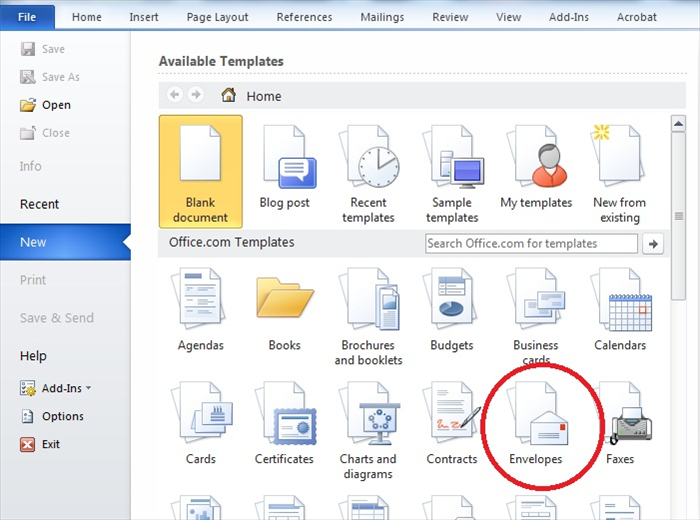The height and width of the screenshot is (520, 700).
Task: Open the Cards template category
Action: pyautogui.click(x=200, y=422)
